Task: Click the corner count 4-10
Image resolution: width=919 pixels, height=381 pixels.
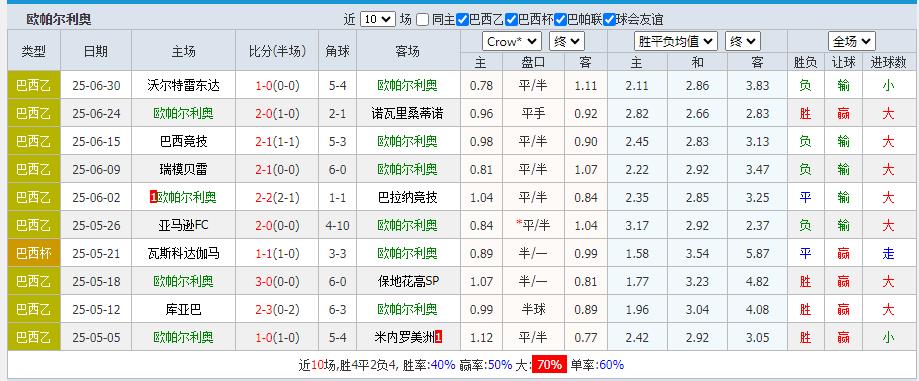Action: pos(338,225)
